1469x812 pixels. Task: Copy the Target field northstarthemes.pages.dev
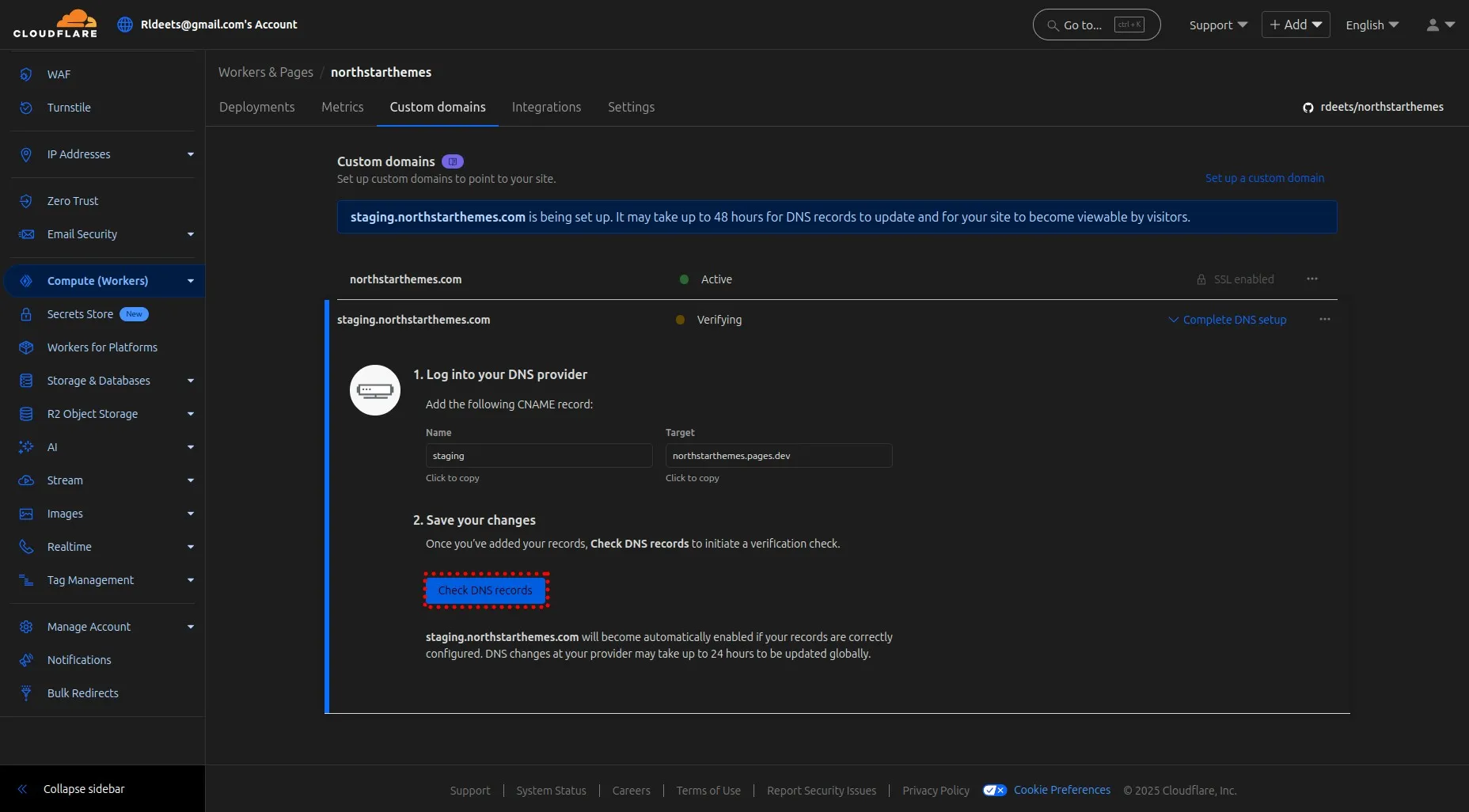[779, 456]
